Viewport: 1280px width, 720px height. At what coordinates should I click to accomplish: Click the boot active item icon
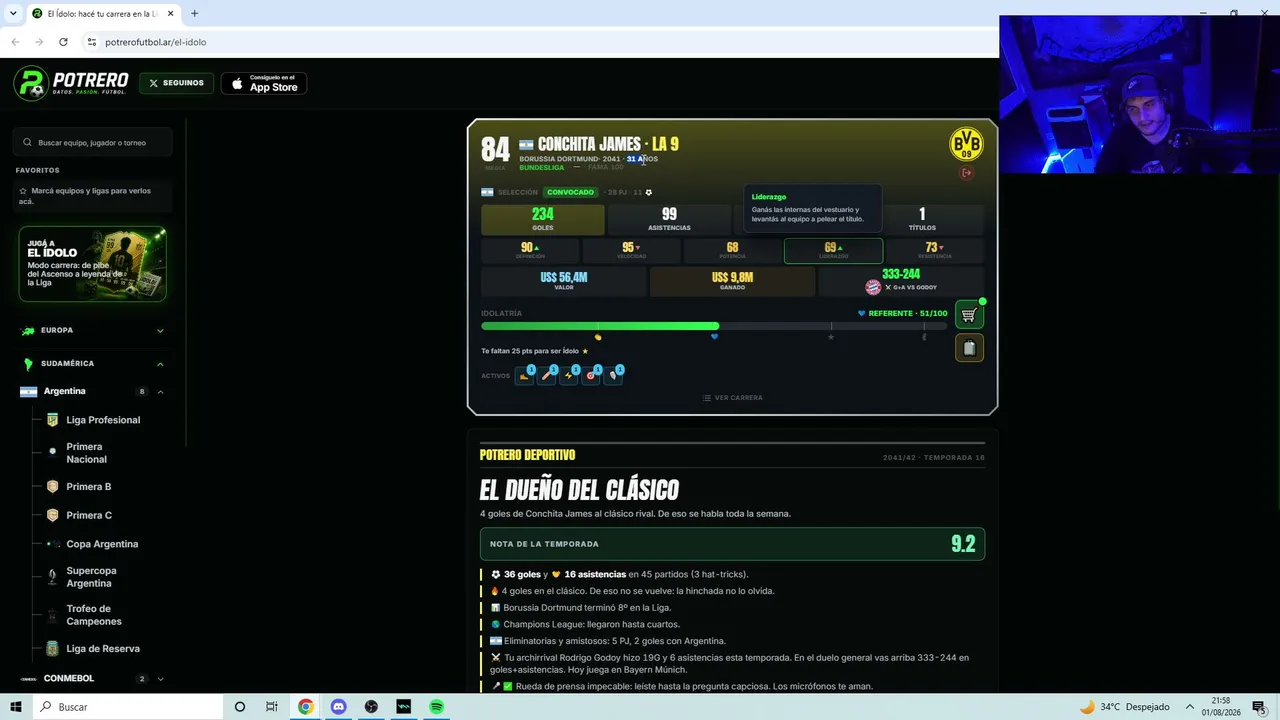pyautogui.click(x=524, y=375)
